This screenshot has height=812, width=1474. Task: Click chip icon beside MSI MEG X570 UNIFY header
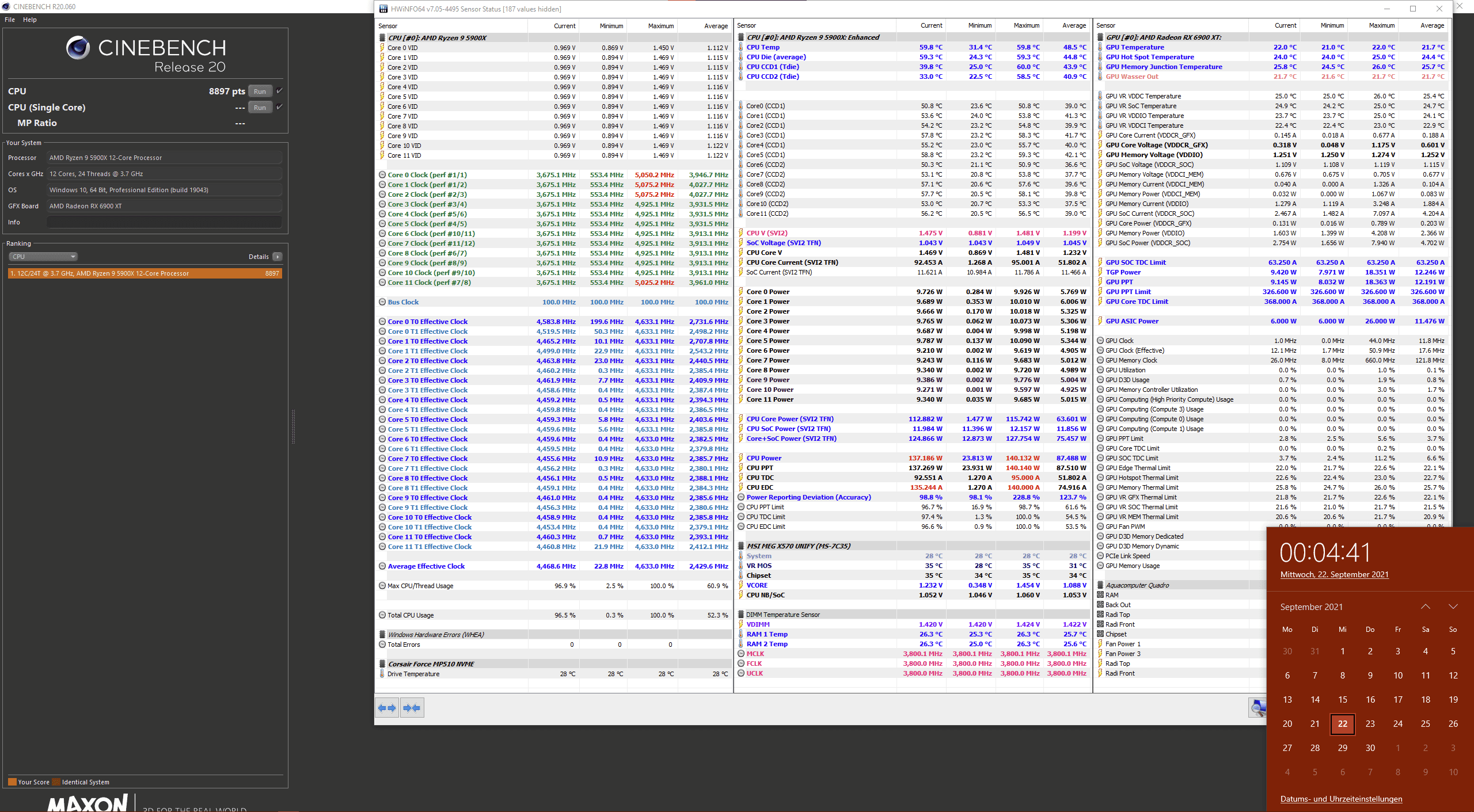click(x=741, y=546)
